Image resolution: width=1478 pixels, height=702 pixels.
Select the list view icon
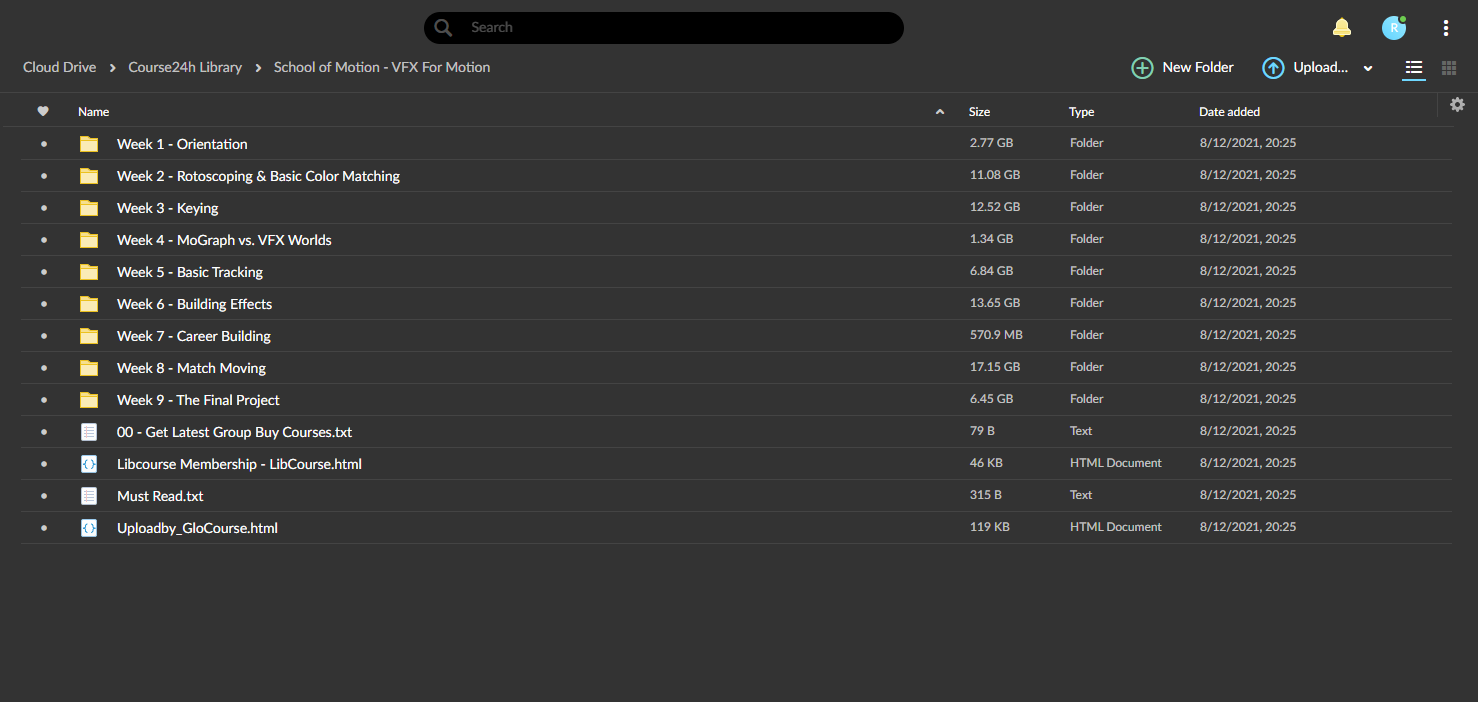[x=1414, y=68]
